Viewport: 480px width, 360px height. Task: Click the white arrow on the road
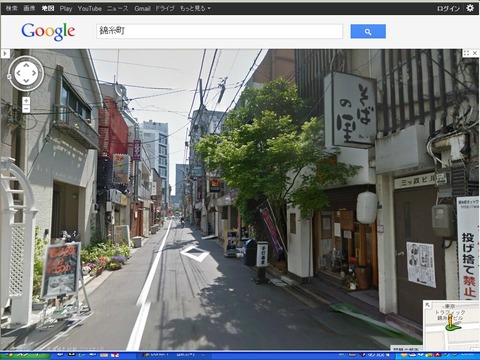[x=195, y=253]
